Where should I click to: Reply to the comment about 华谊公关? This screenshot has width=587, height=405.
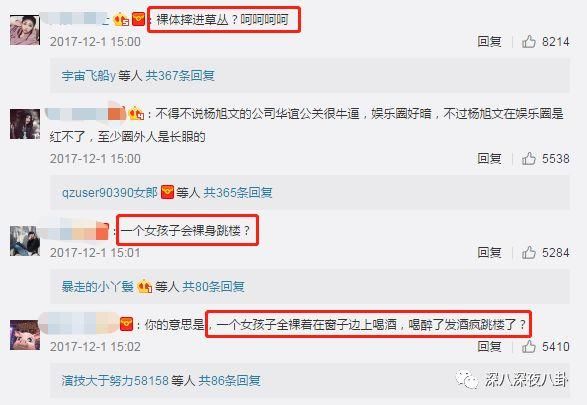click(489, 159)
